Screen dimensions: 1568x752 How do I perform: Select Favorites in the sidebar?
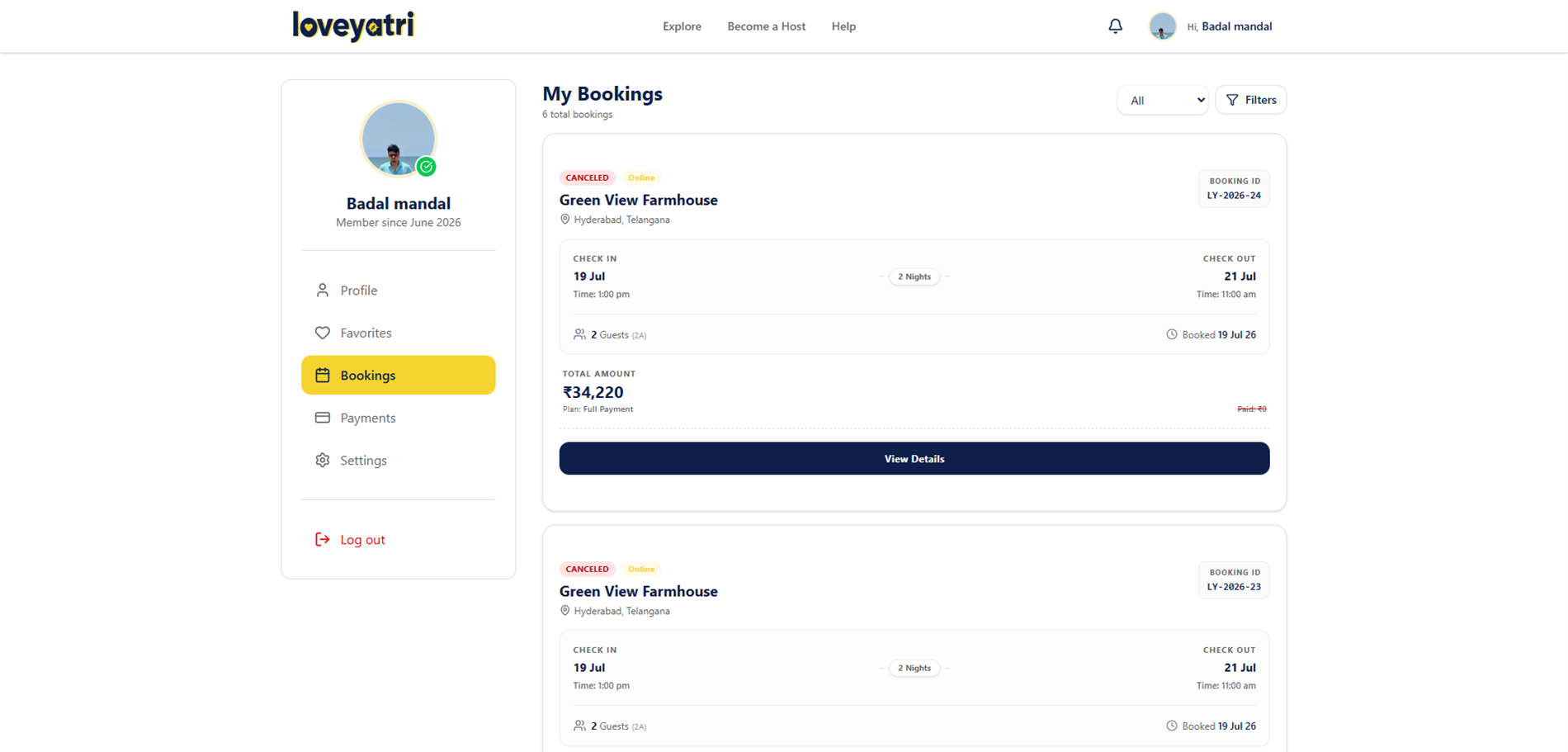coord(399,333)
